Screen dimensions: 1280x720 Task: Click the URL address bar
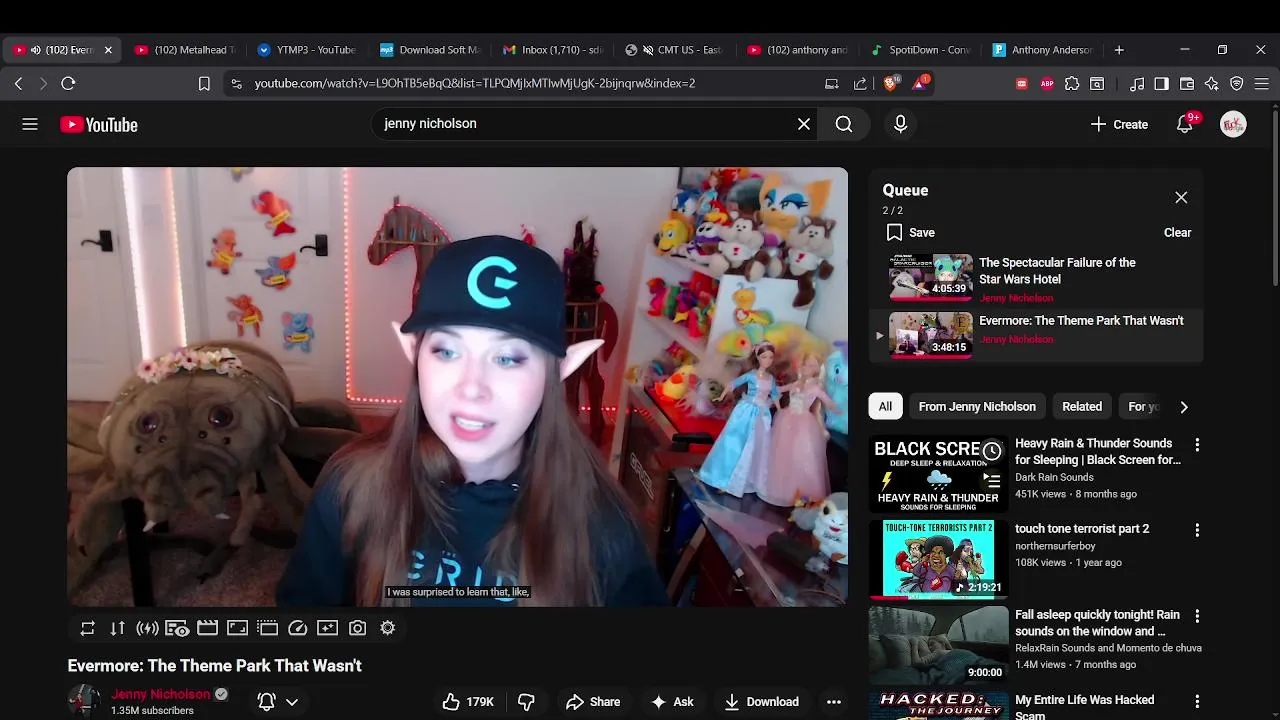[520, 84]
